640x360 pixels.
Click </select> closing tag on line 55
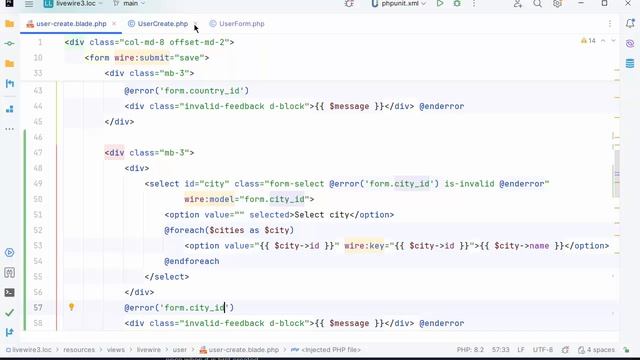pyautogui.click(x=167, y=277)
